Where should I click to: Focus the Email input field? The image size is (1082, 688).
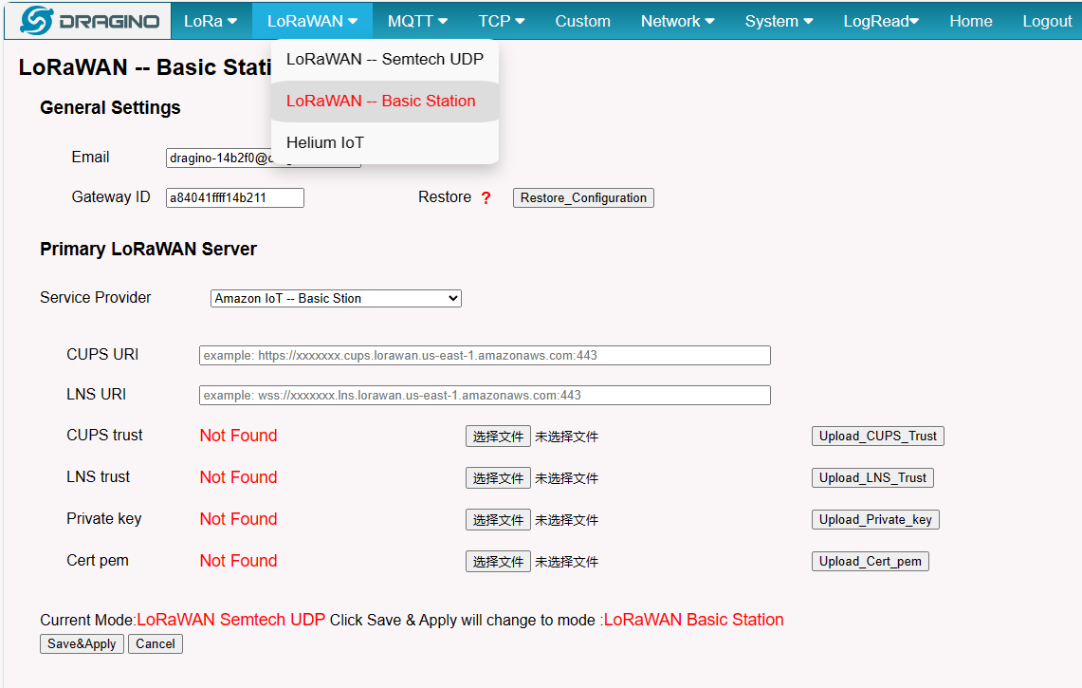pos(219,158)
